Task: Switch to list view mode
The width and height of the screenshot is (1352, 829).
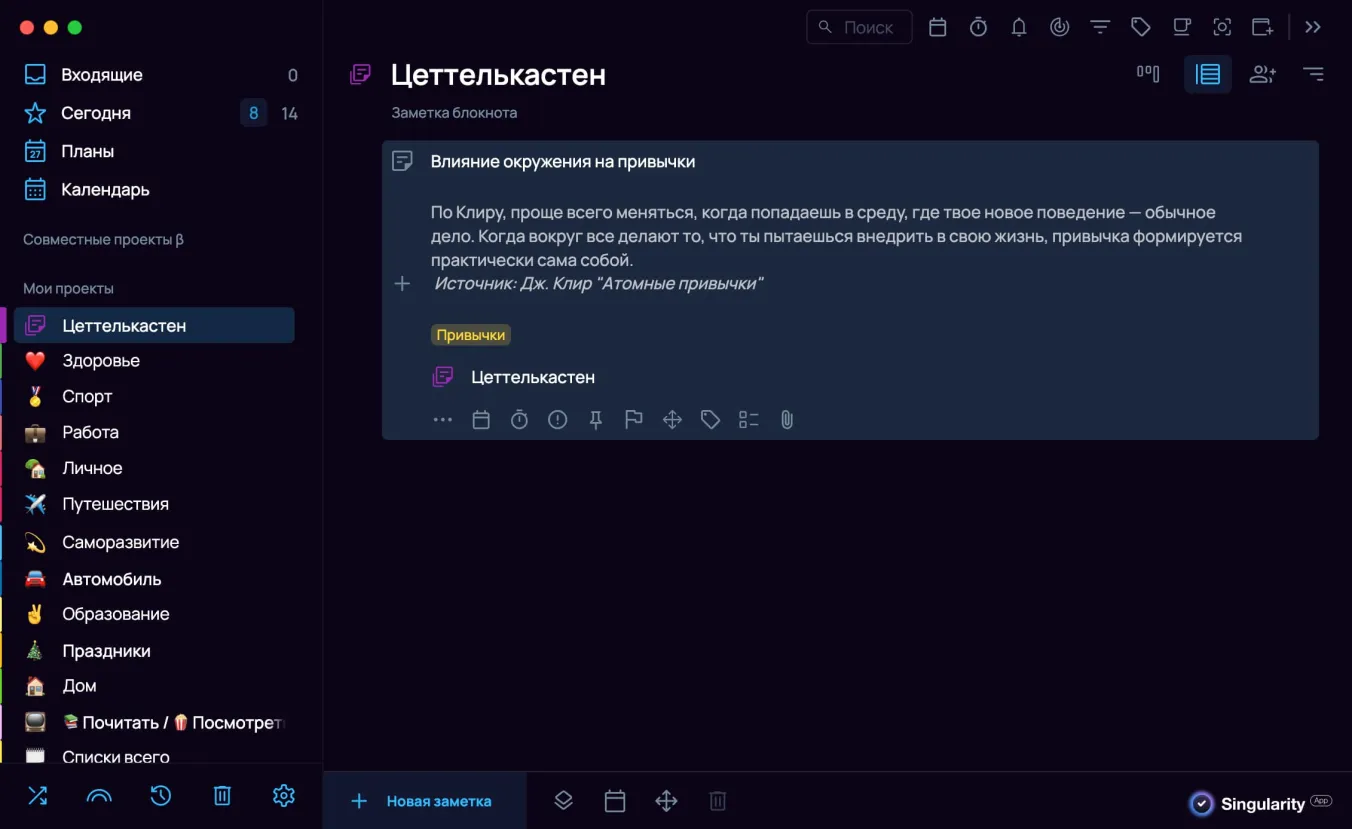Action: [1208, 74]
